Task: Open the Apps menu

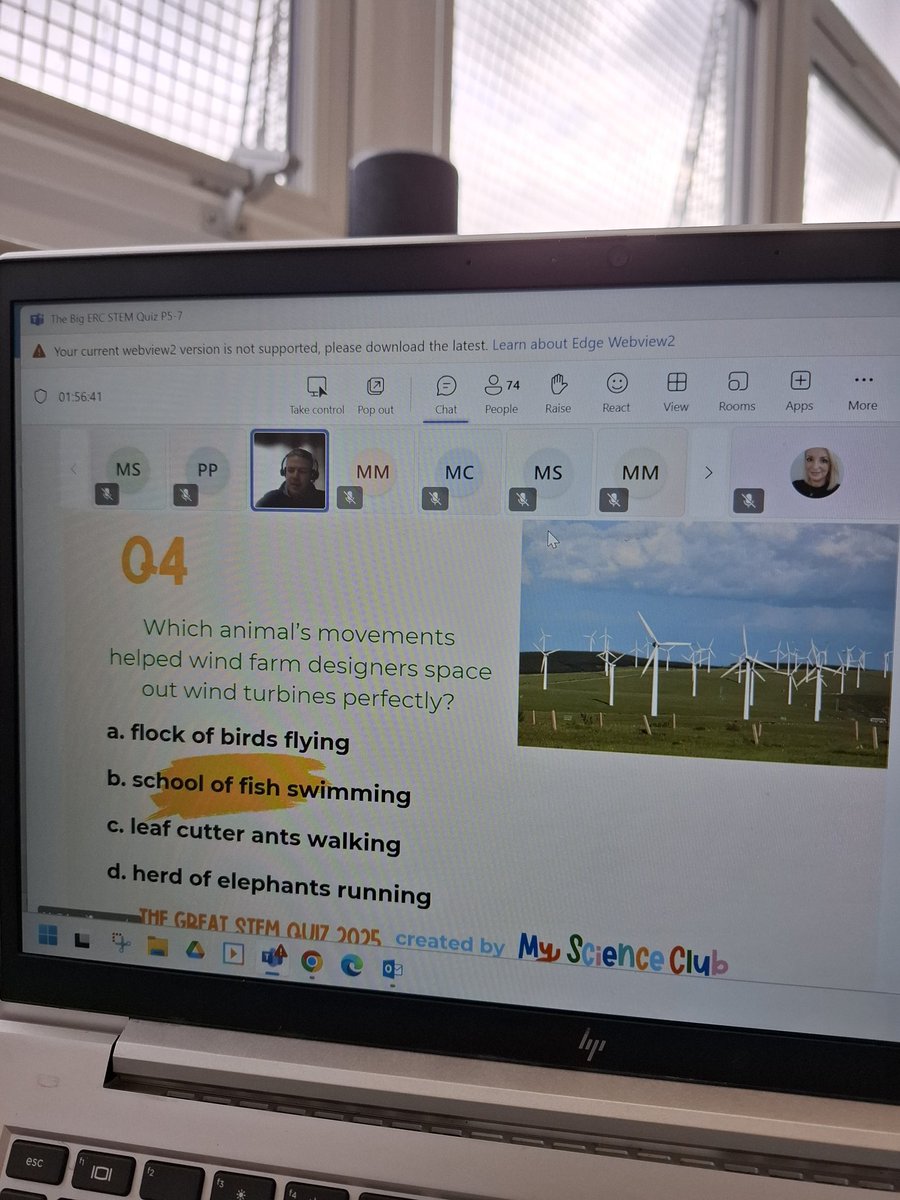Action: 800,391
